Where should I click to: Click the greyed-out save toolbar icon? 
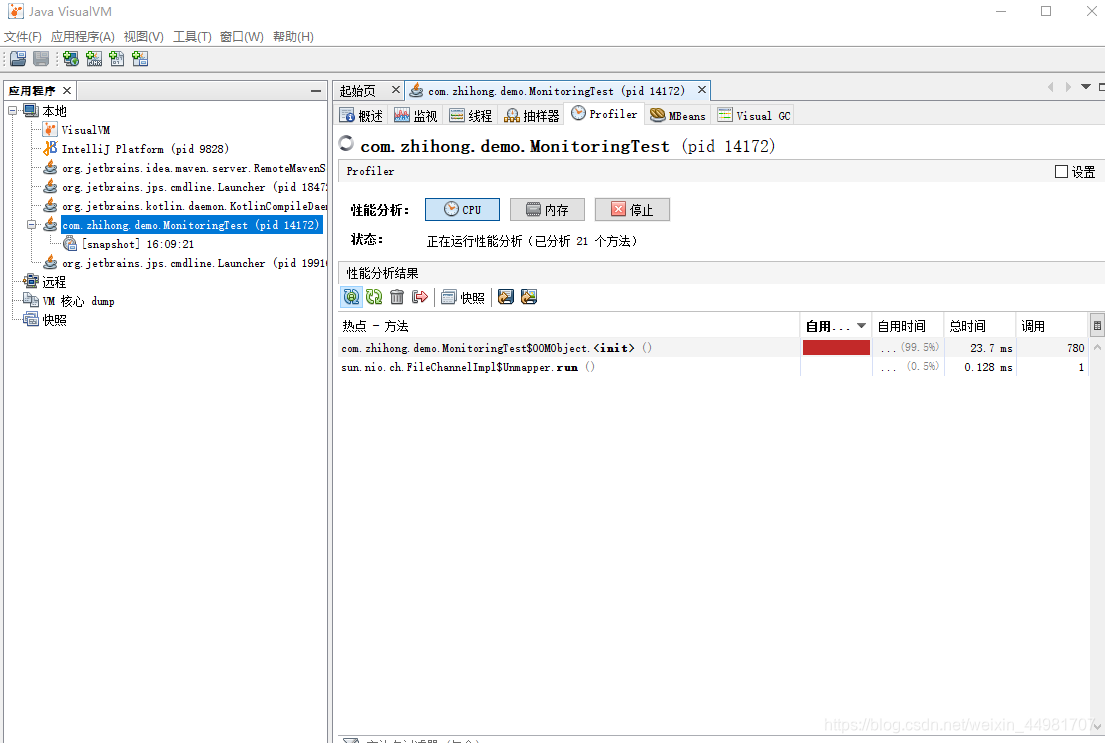click(42, 59)
